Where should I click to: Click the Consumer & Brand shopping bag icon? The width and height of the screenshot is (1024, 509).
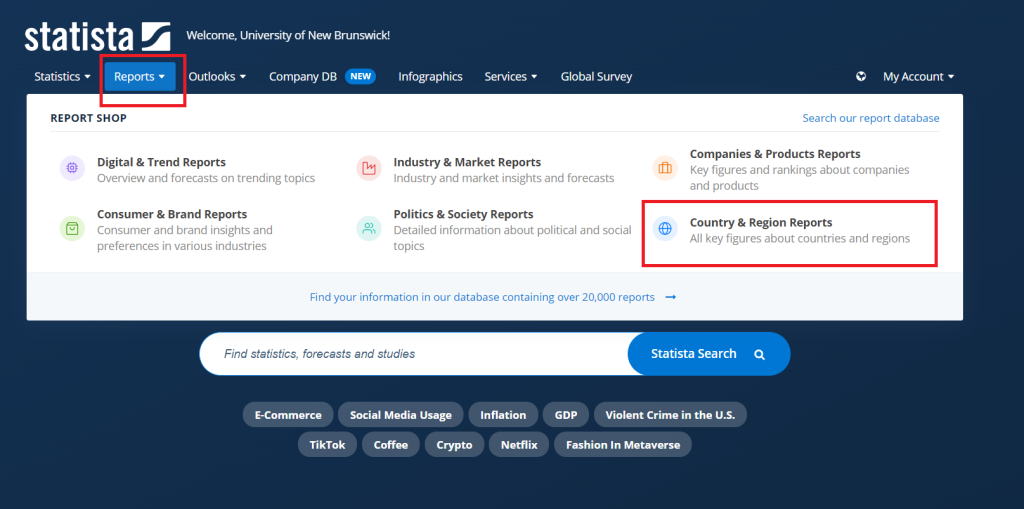72,228
